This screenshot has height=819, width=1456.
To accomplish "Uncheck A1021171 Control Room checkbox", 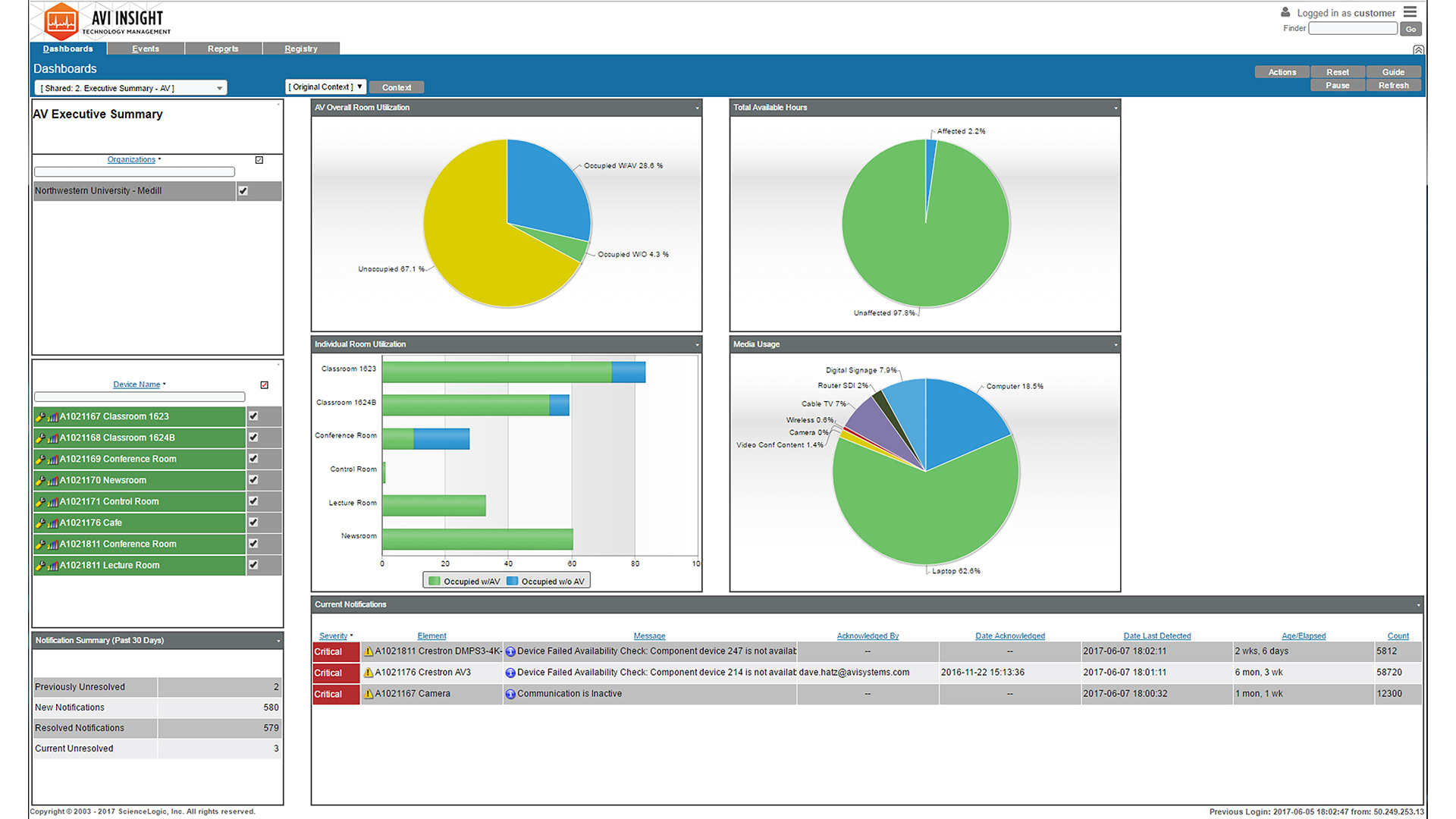I will (x=253, y=501).
